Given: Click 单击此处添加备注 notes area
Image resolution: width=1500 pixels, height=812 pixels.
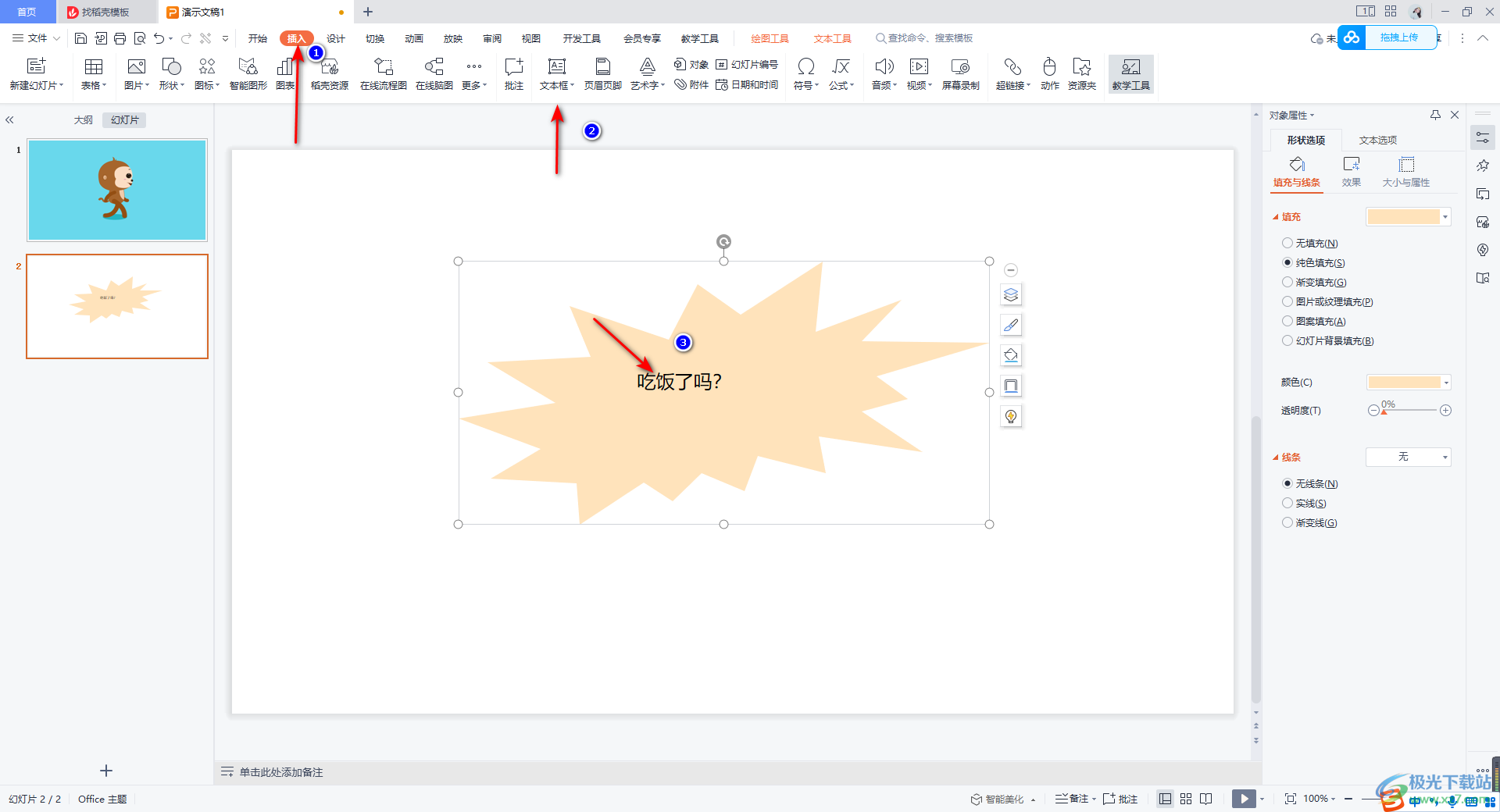Looking at the screenshot, I should pyautogui.click(x=281, y=772).
